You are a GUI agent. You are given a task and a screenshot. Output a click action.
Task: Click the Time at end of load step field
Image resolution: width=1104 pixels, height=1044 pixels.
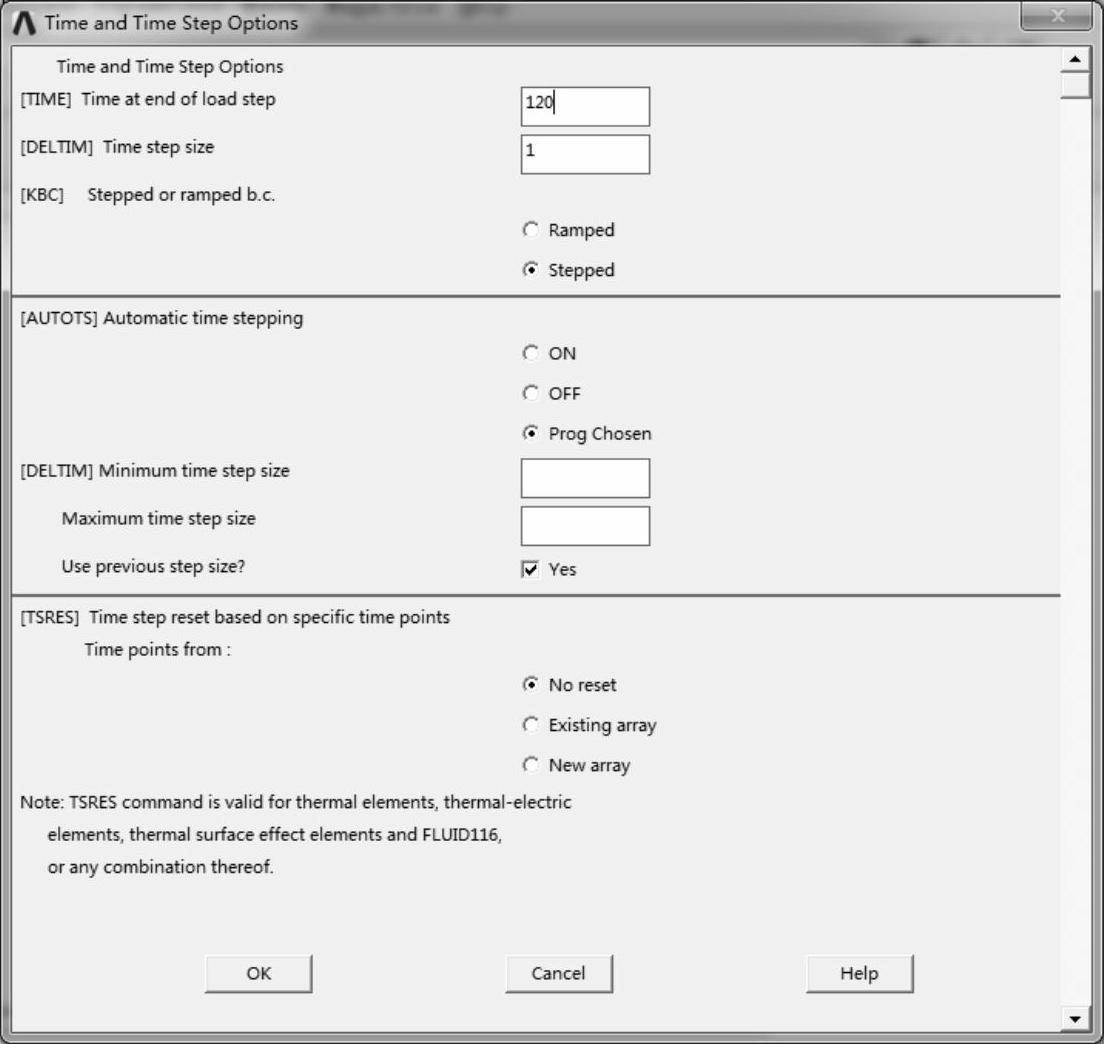pyautogui.click(x=585, y=106)
